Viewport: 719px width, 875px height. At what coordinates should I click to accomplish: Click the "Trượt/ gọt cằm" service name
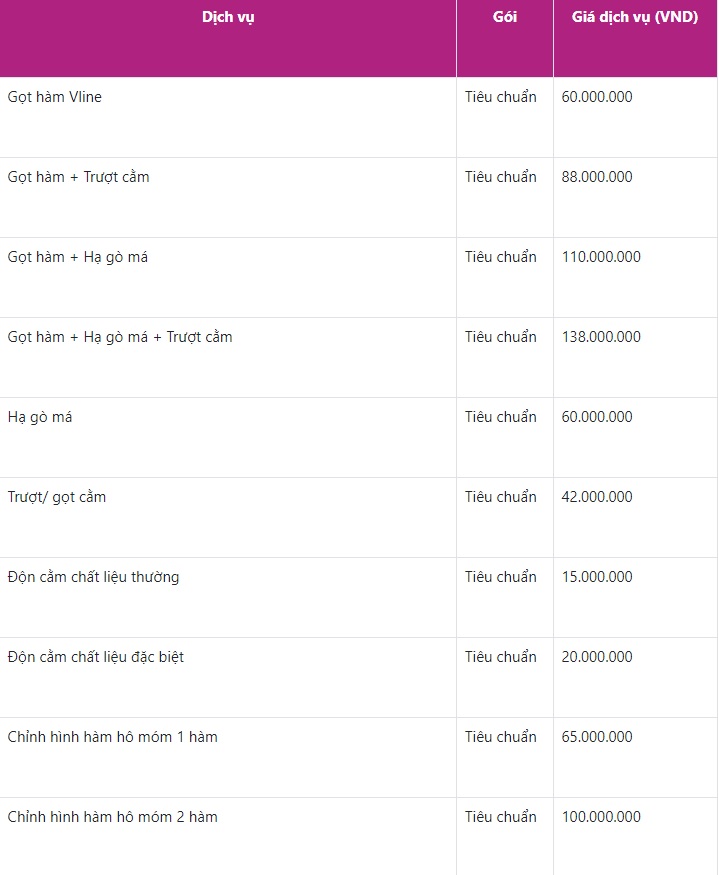57,497
